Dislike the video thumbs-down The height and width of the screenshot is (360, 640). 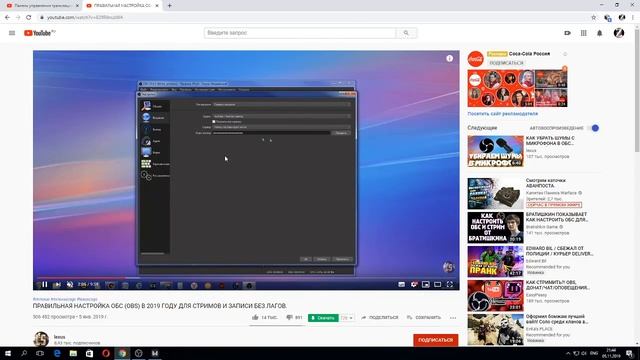pos(289,317)
